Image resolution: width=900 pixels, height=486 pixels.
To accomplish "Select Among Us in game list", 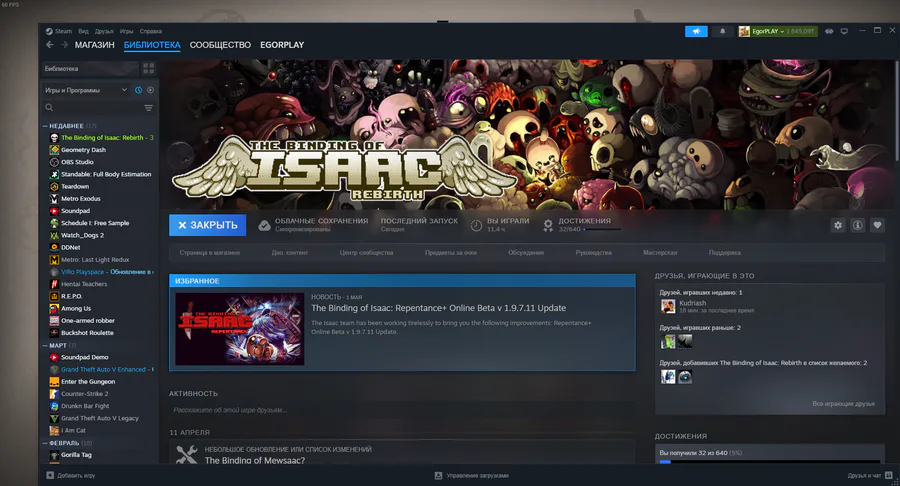I will tap(76, 308).
